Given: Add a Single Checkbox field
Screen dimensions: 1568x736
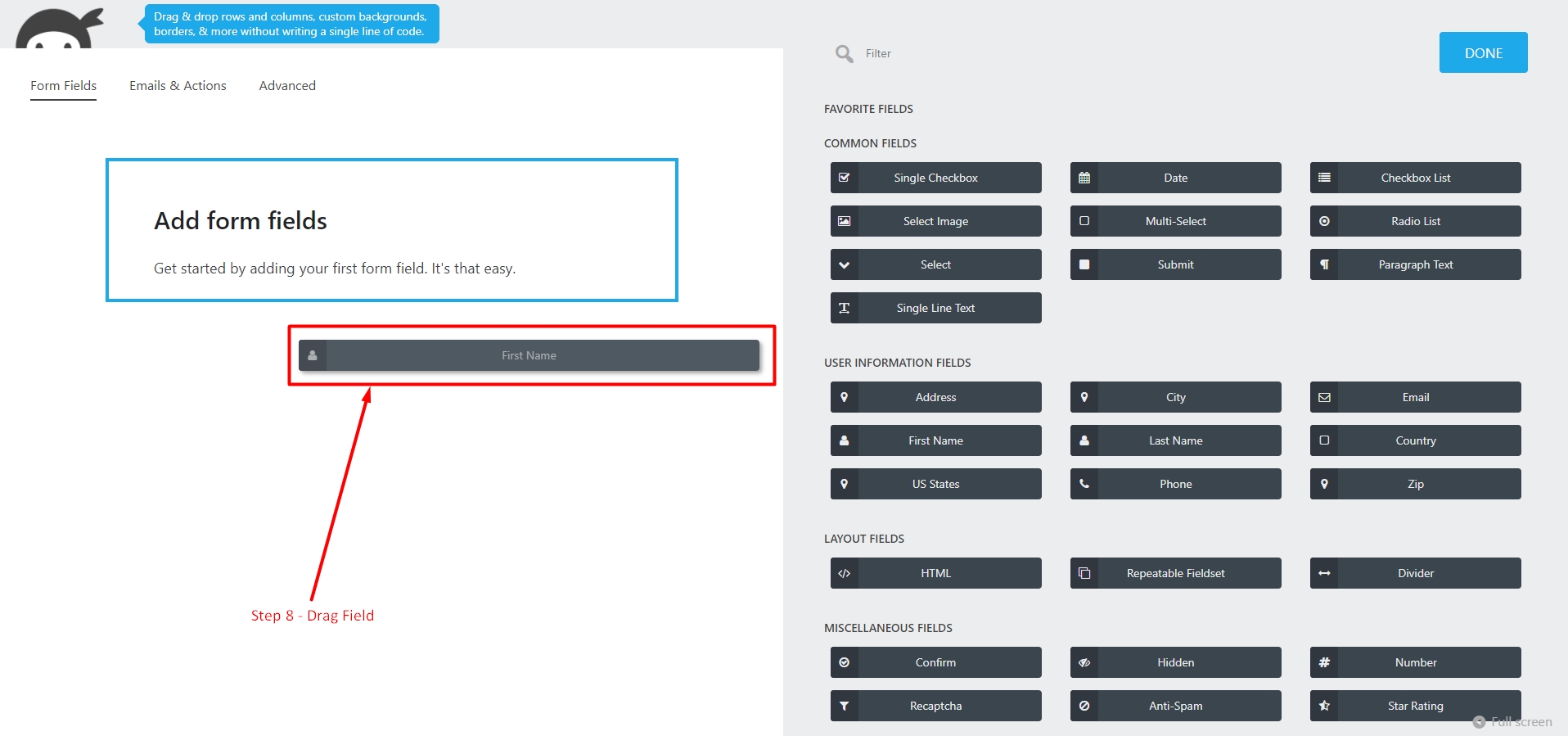Looking at the screenshot, I should click(x=935, y=178).
